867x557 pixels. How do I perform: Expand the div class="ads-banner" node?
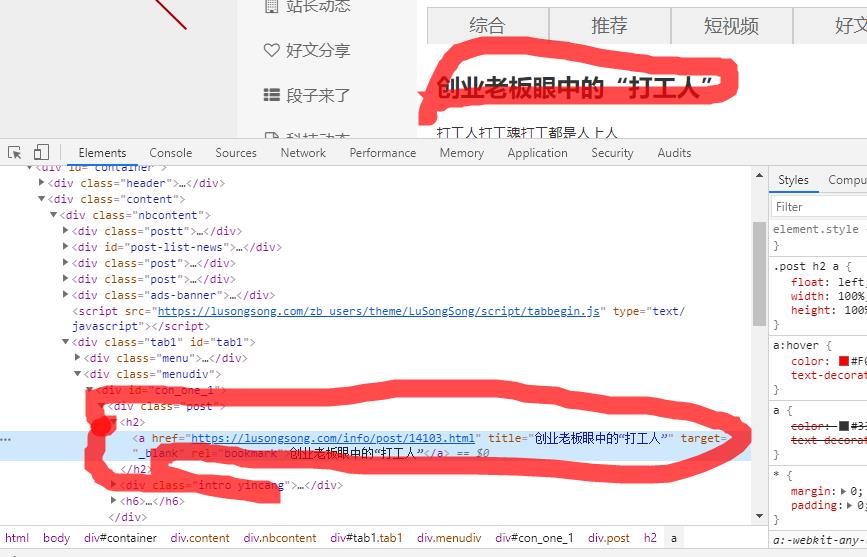click(x=66, y=294)
